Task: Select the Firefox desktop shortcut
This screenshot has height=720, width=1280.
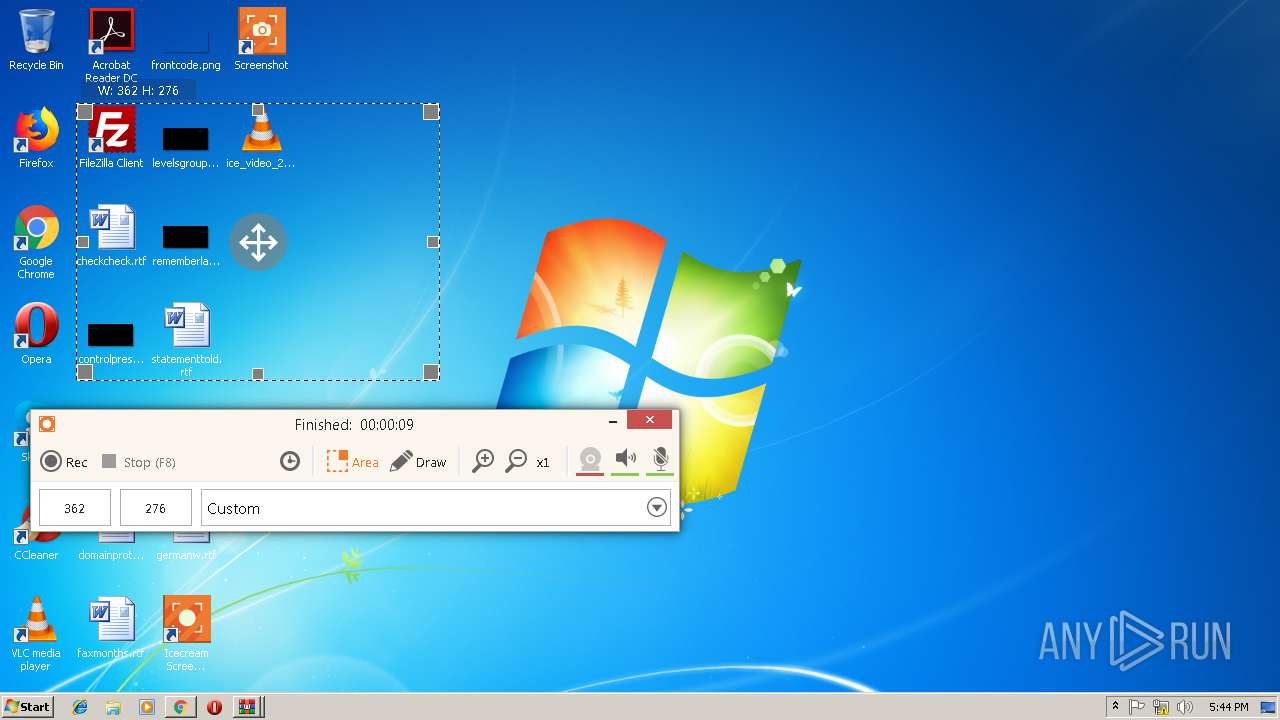Action: pyautogui.click(x=36, y=138)
